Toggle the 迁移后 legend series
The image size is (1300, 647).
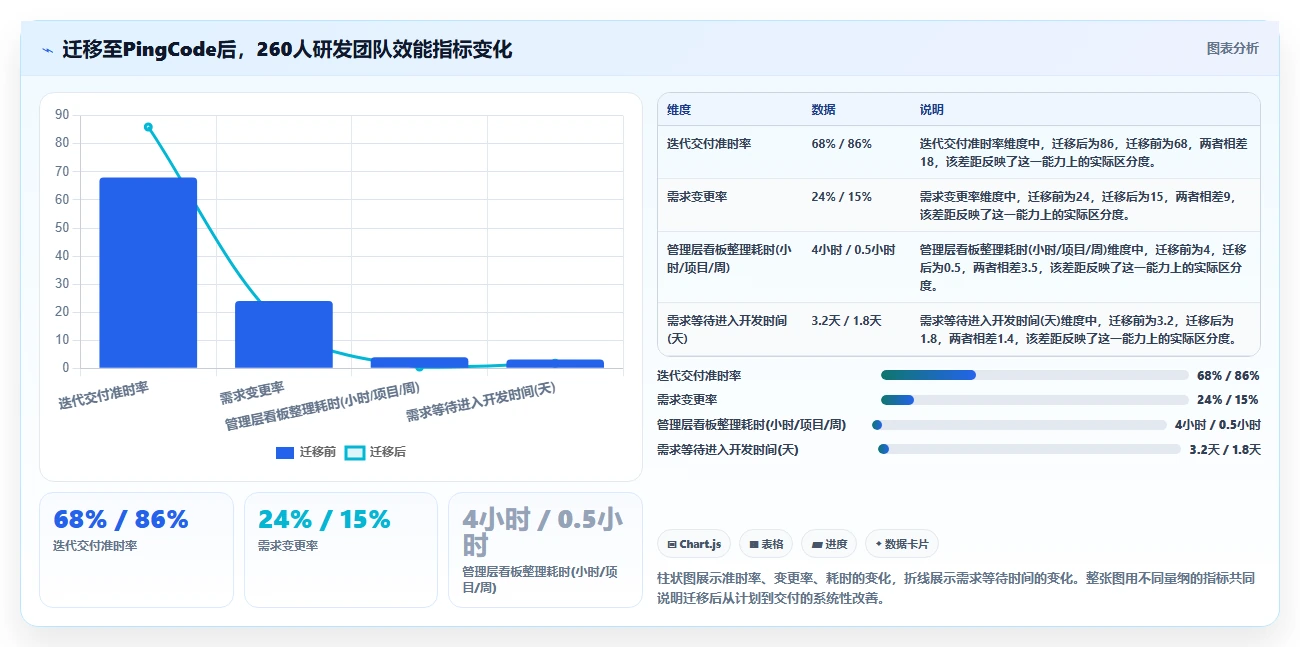click(375, 452)
